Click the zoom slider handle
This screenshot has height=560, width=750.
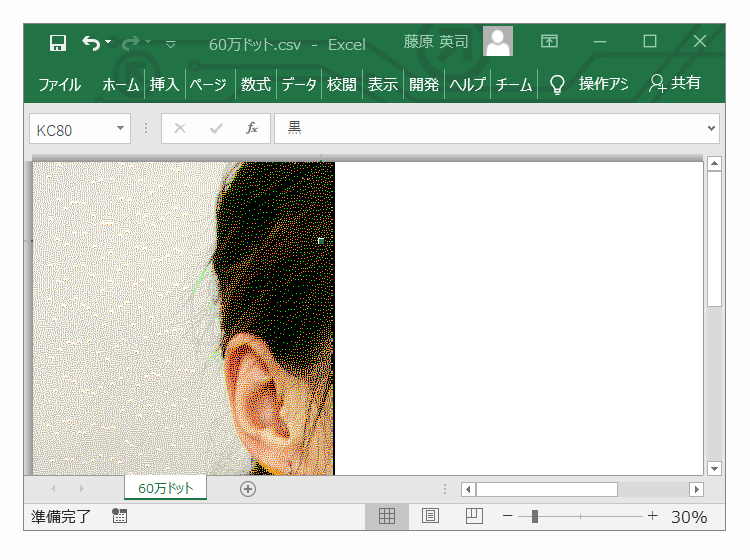click(535, 516)
